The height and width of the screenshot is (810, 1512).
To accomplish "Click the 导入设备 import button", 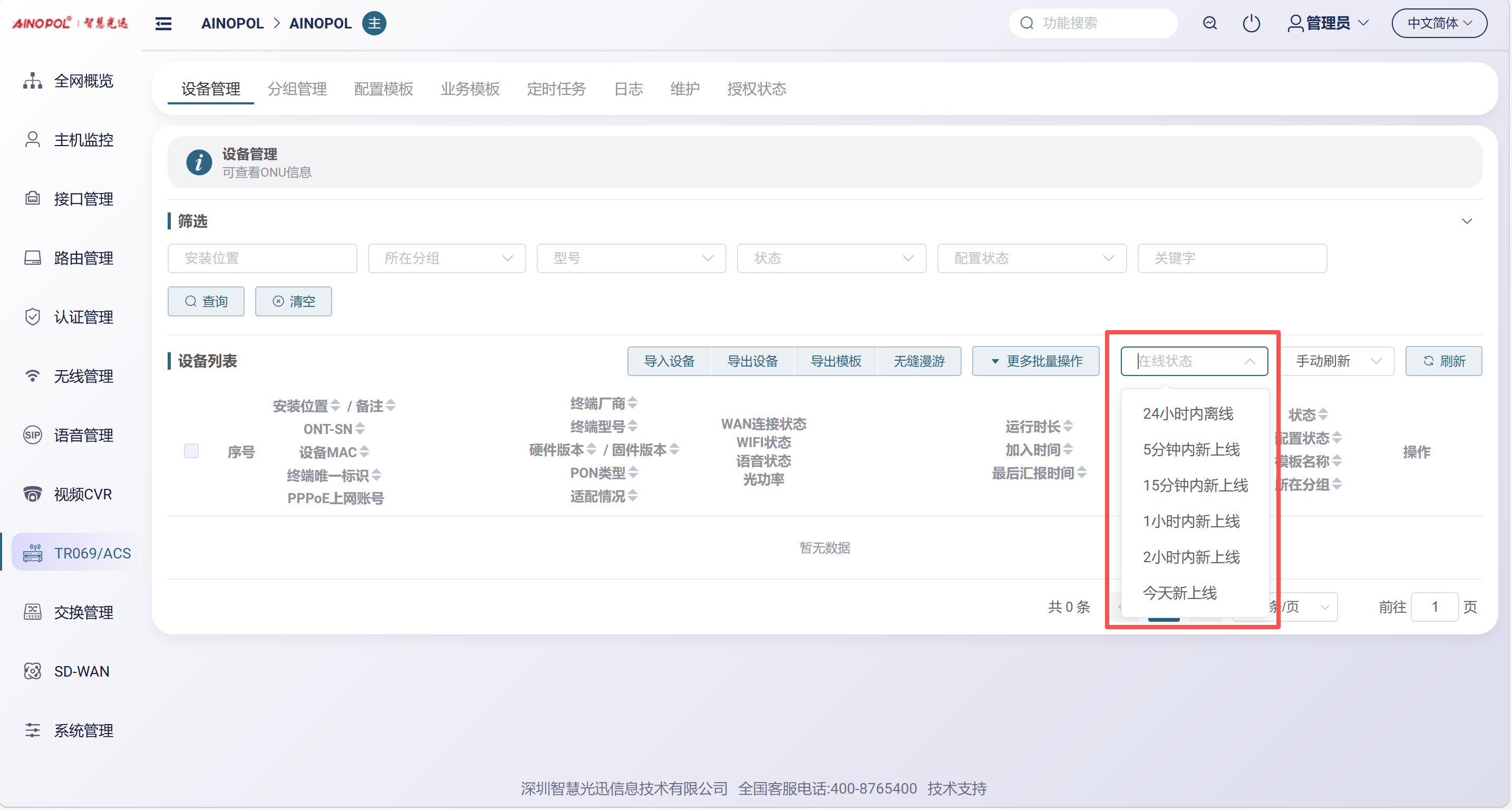I will point(669,361).
